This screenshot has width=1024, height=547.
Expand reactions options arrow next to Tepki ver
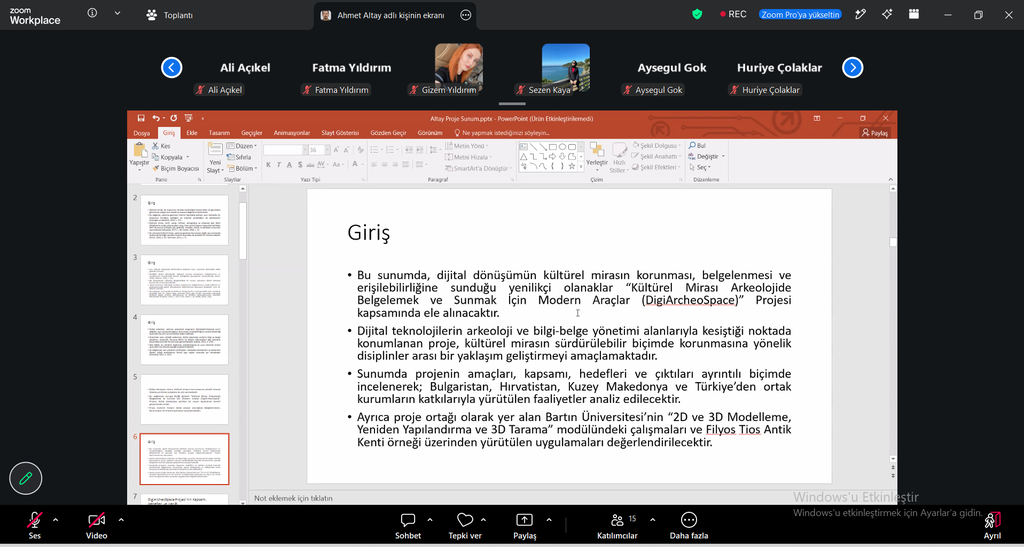pyautogui.click(x=483, y=520)
